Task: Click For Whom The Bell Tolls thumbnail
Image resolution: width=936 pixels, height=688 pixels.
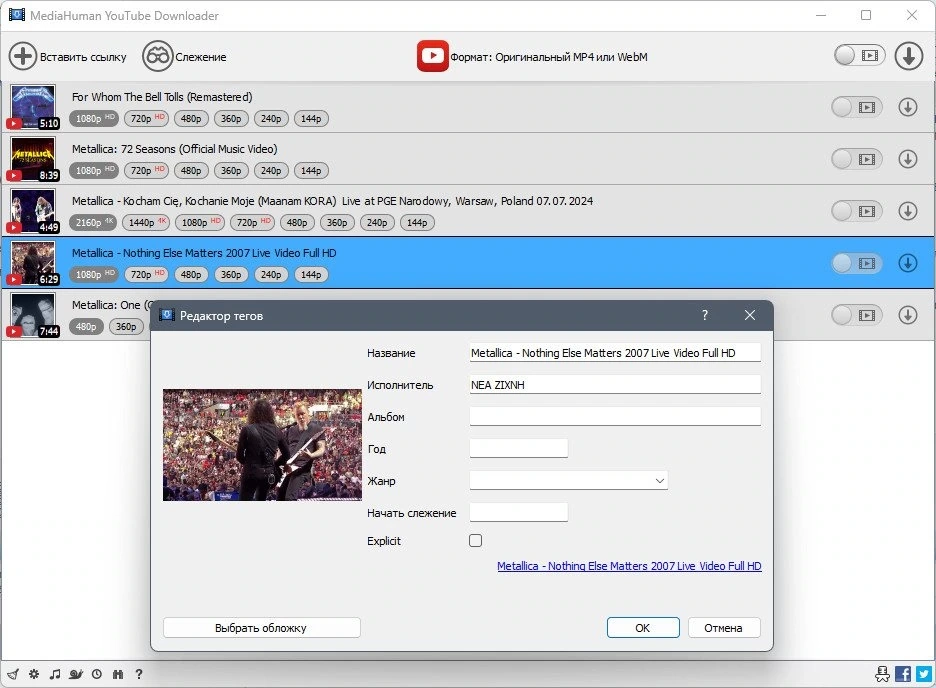Action: [33, 107]
